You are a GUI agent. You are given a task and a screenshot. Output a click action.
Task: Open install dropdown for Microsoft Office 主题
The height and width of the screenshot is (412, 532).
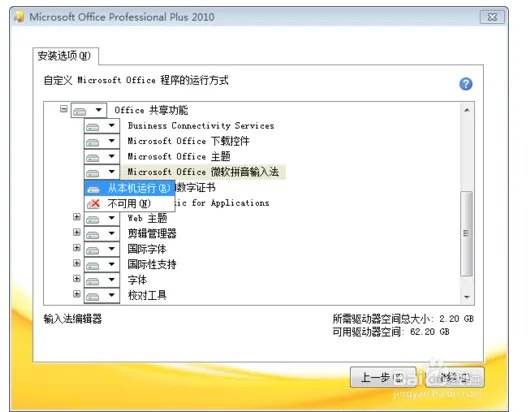102,157
